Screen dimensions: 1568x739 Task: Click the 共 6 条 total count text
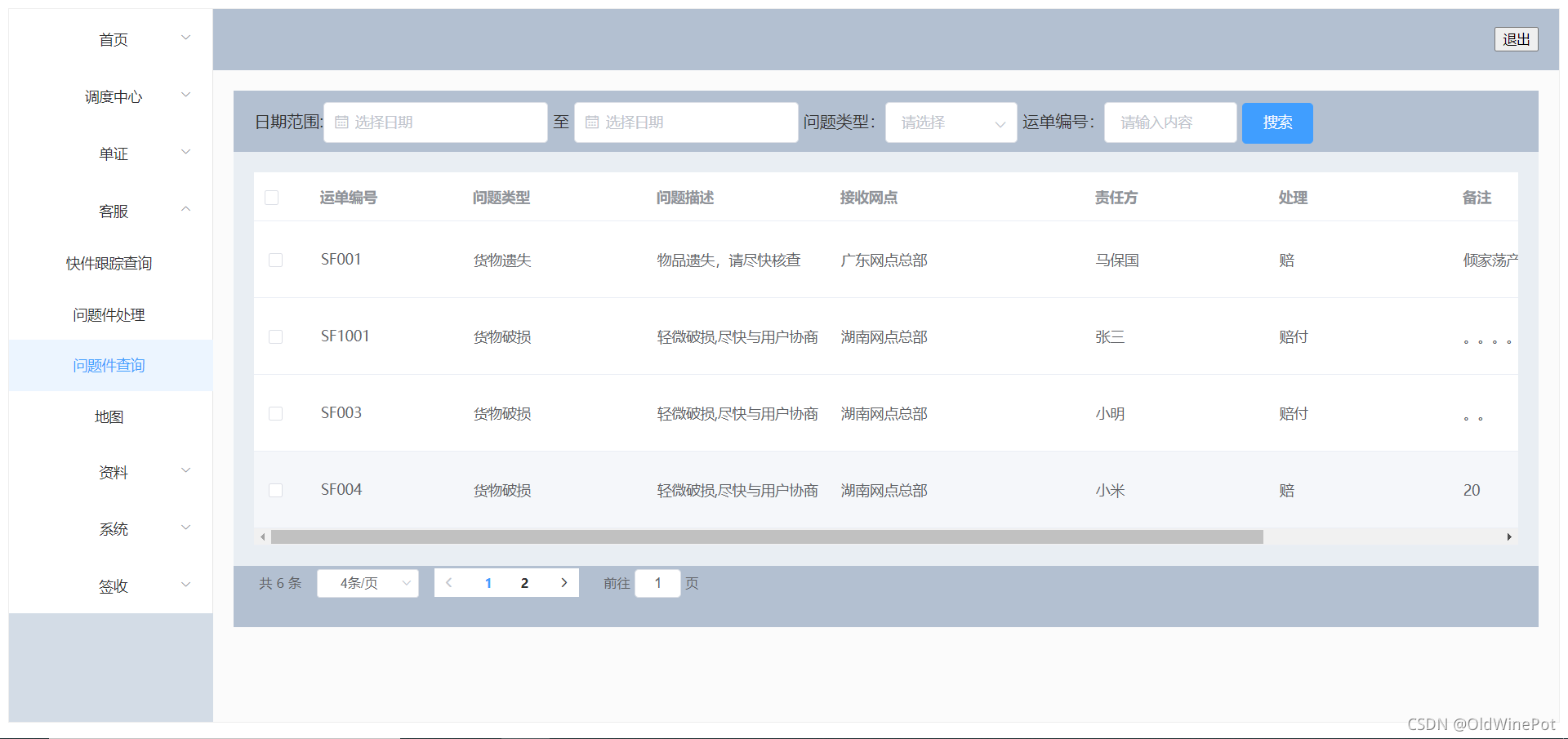[x=280, y=583]
